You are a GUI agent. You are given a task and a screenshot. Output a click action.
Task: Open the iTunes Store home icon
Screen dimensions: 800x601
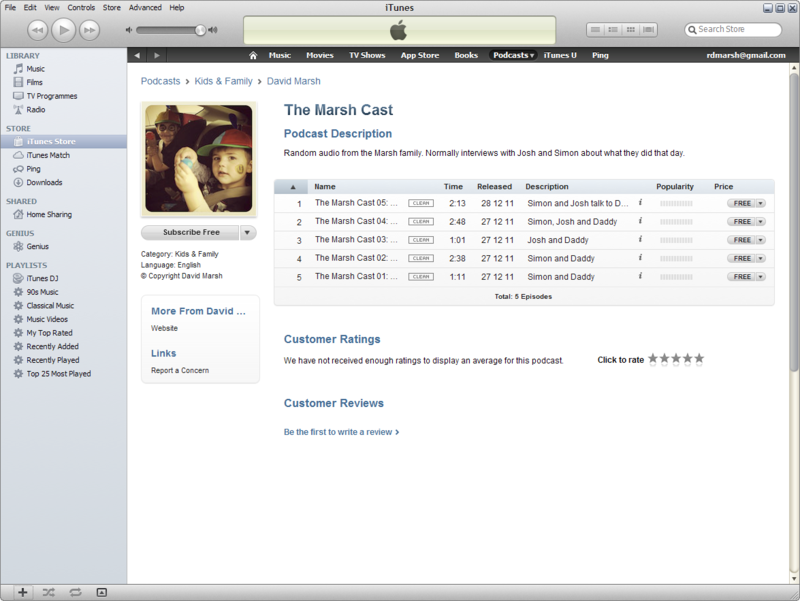pyautogui.click(x=253, y=55)
